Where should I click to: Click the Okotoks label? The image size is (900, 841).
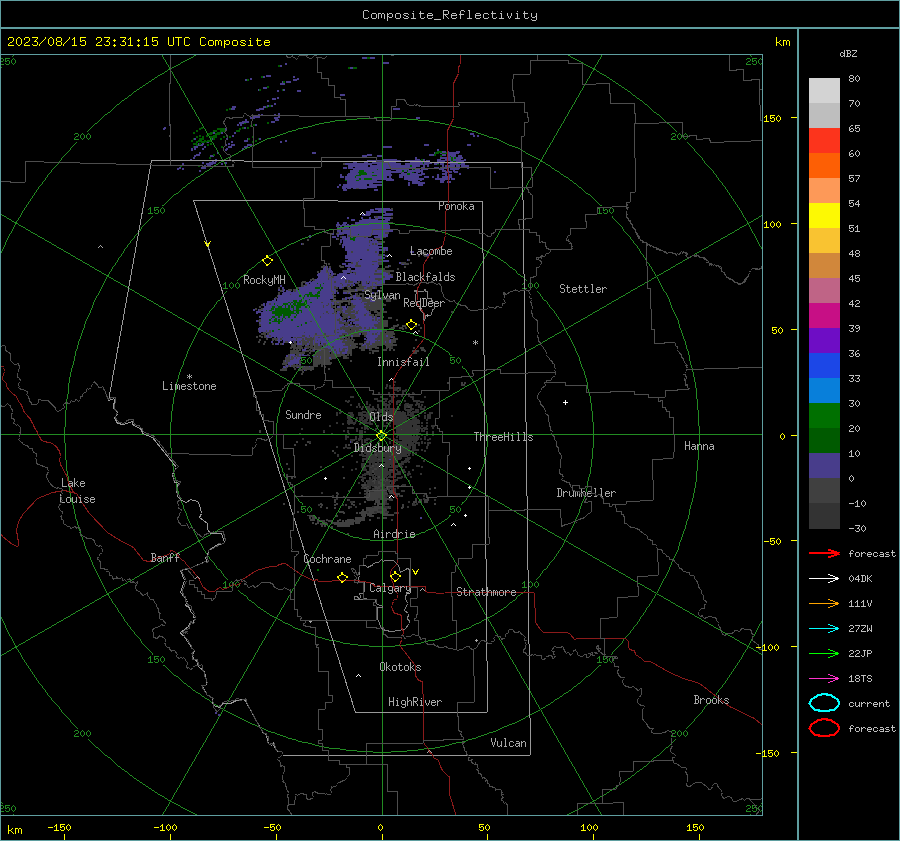coord(400,667)
